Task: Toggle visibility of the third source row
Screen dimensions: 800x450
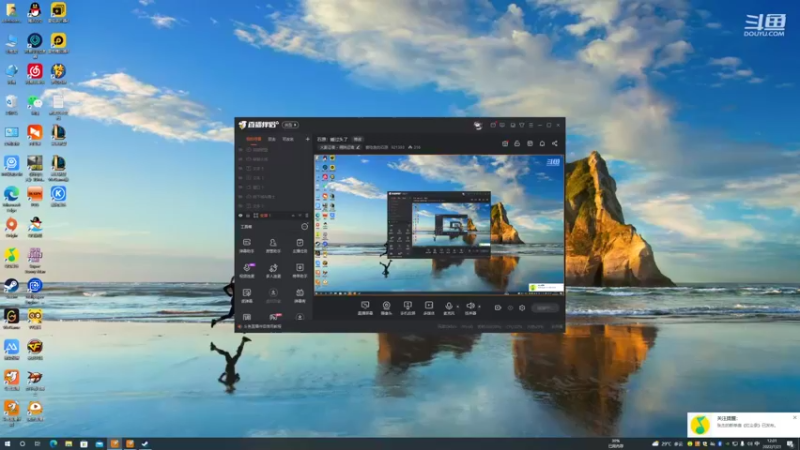Action: 241,168
